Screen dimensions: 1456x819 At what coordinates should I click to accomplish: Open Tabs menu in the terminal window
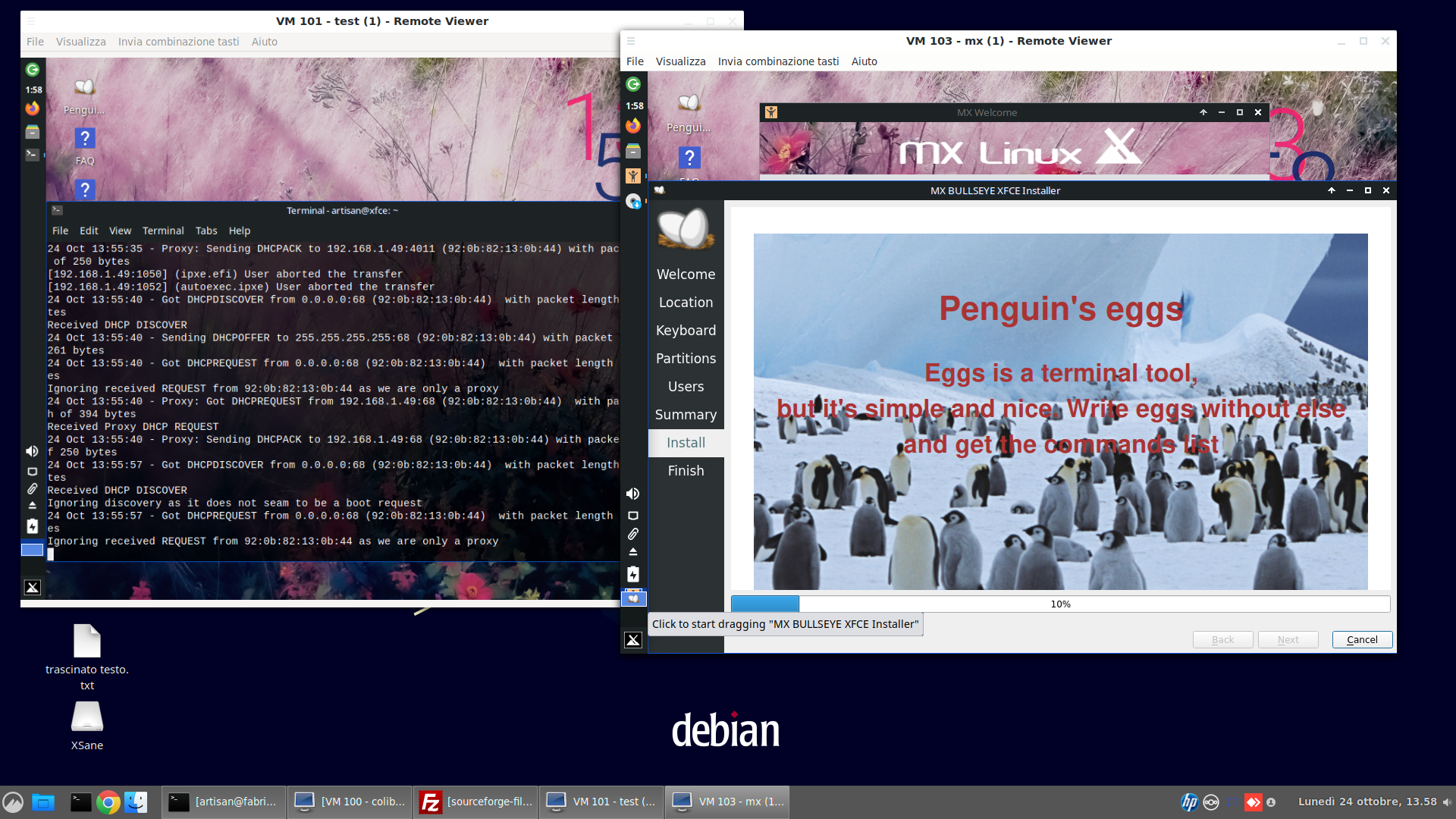point(206,231)
